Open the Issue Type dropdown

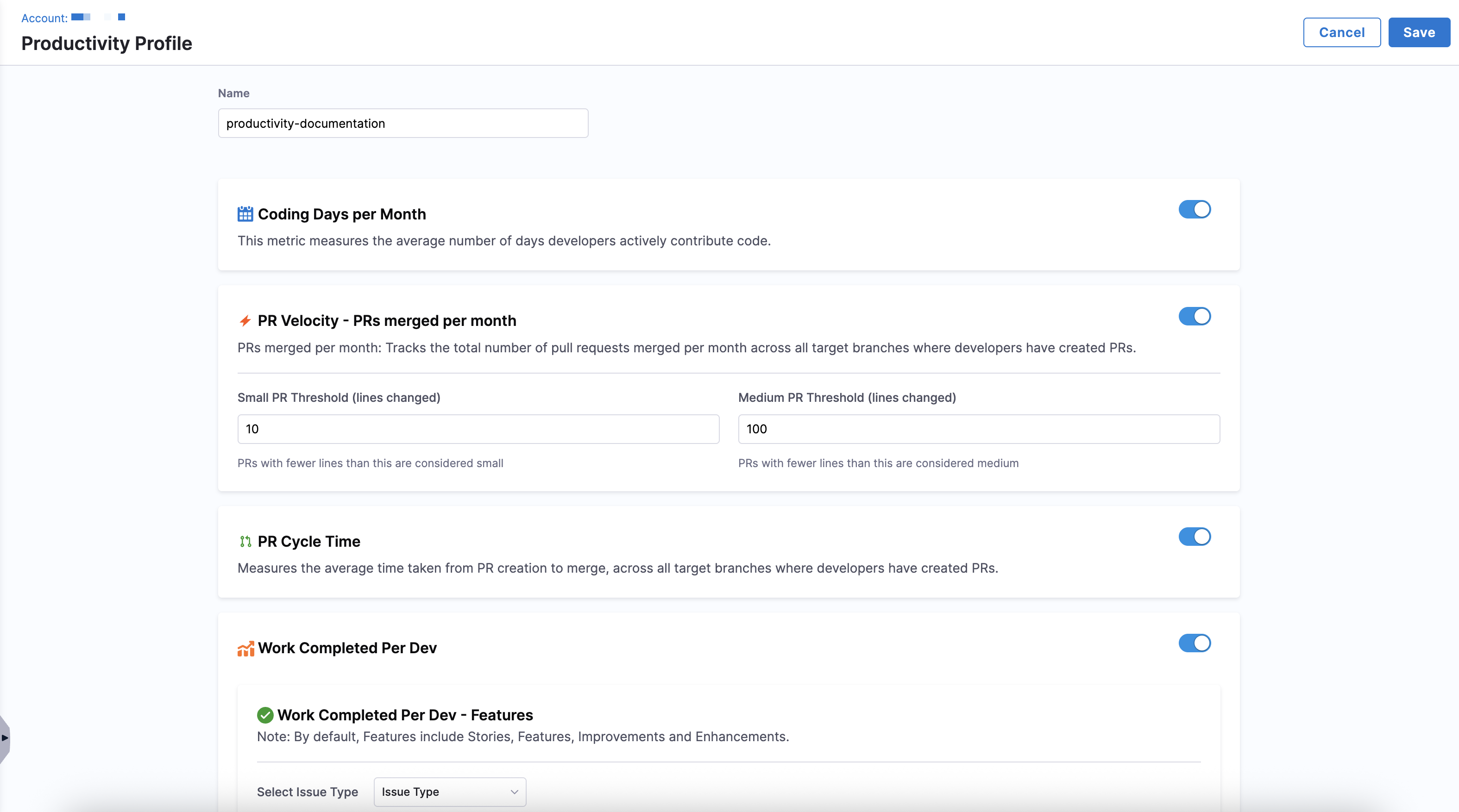point(449,792)
